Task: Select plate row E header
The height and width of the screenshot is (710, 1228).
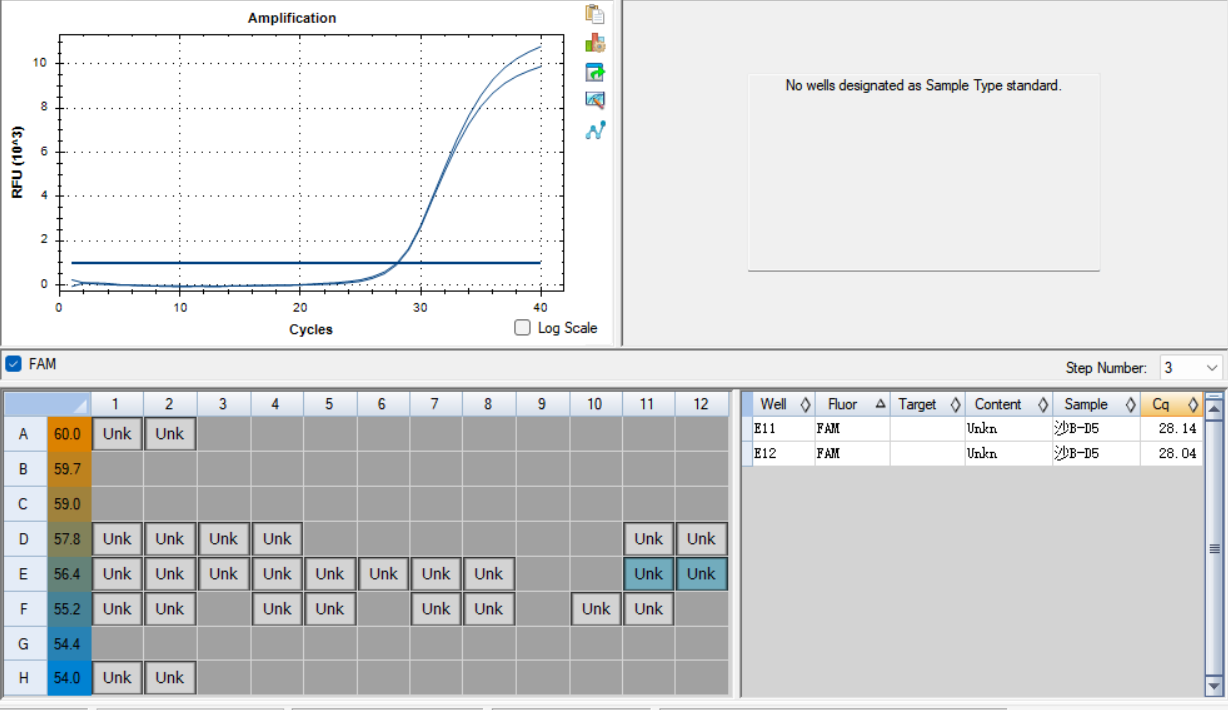Action: [x=24, y=574]
